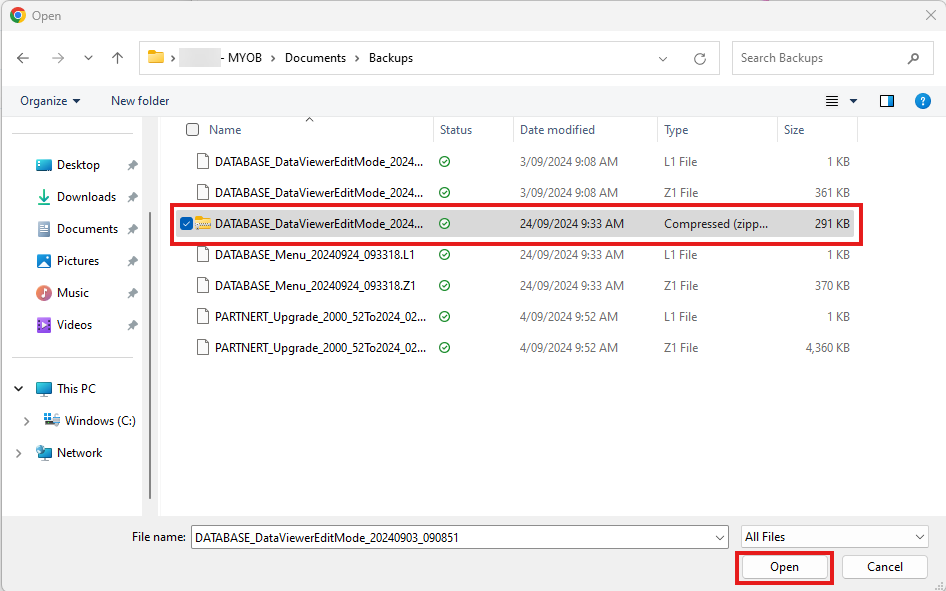Click the Downloads quick access icon
This screenshot has width=946, height=591.
tap(44, 197)
